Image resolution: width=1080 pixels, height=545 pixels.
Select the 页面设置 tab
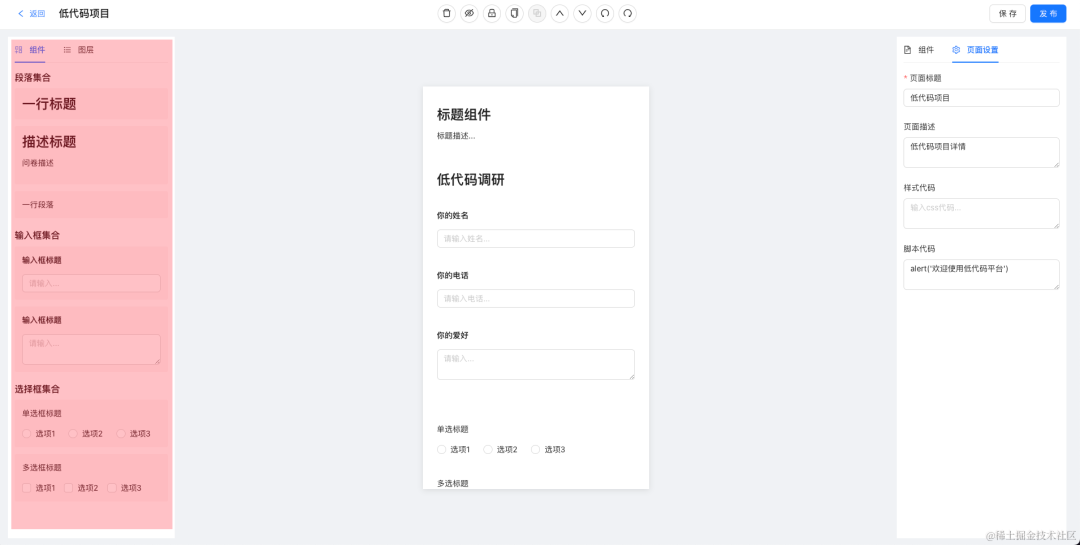975,50
